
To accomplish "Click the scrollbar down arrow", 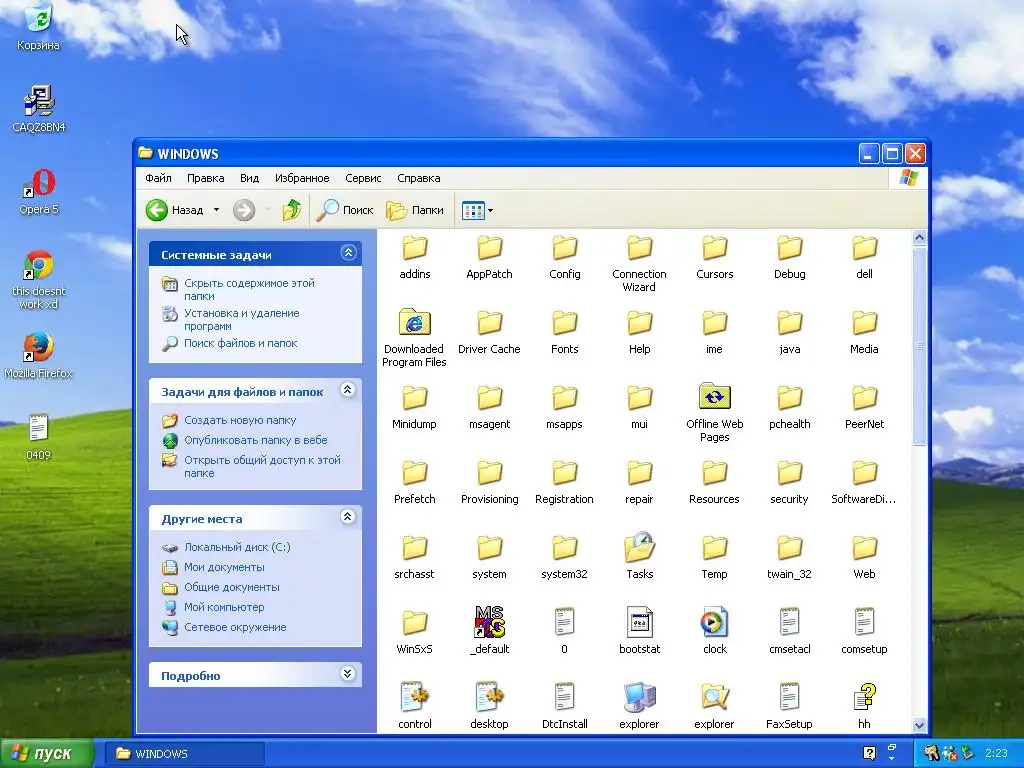I will click(x=920, y=725).
